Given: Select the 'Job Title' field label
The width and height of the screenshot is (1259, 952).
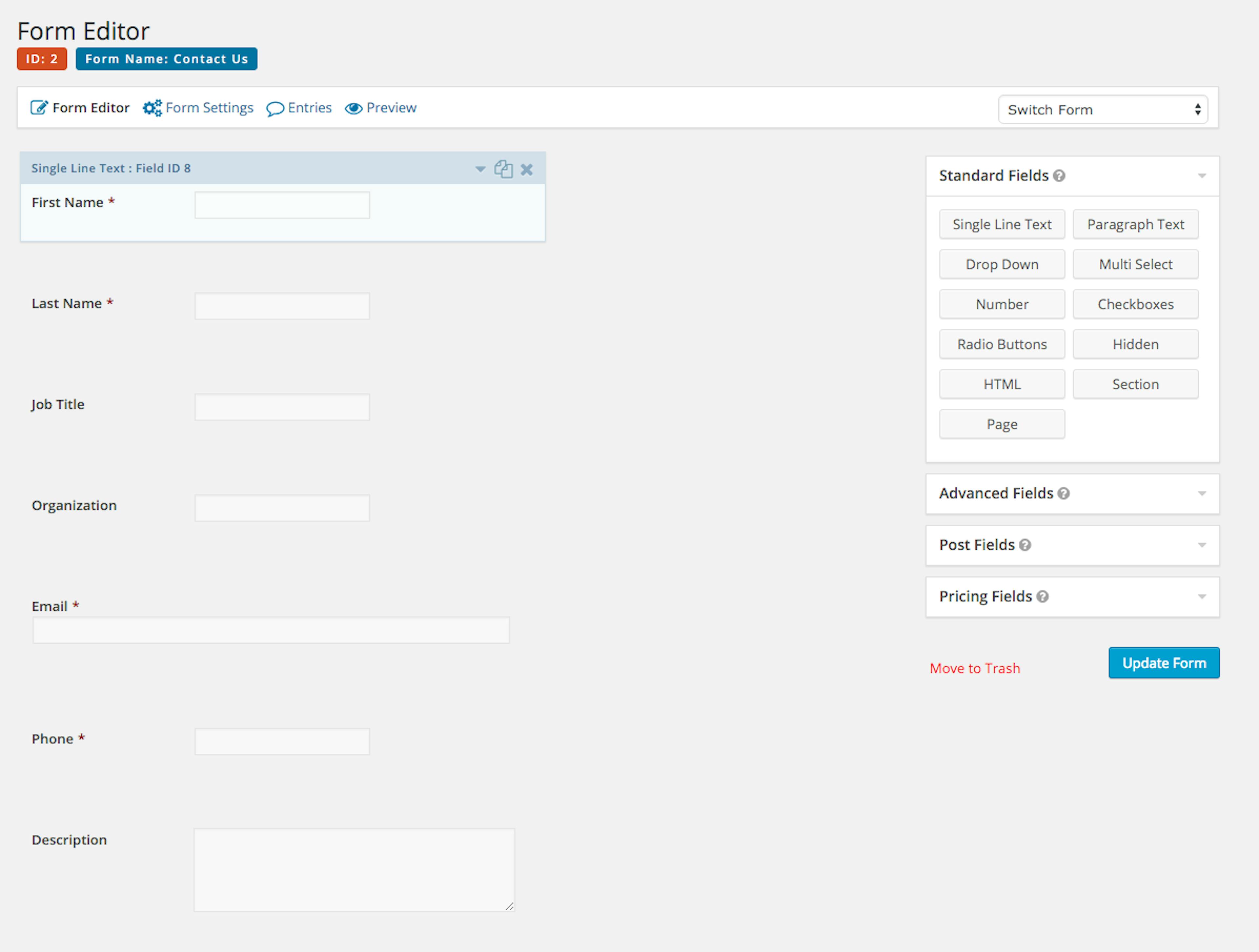Looking at the screenshot, I should click(58, 405).
